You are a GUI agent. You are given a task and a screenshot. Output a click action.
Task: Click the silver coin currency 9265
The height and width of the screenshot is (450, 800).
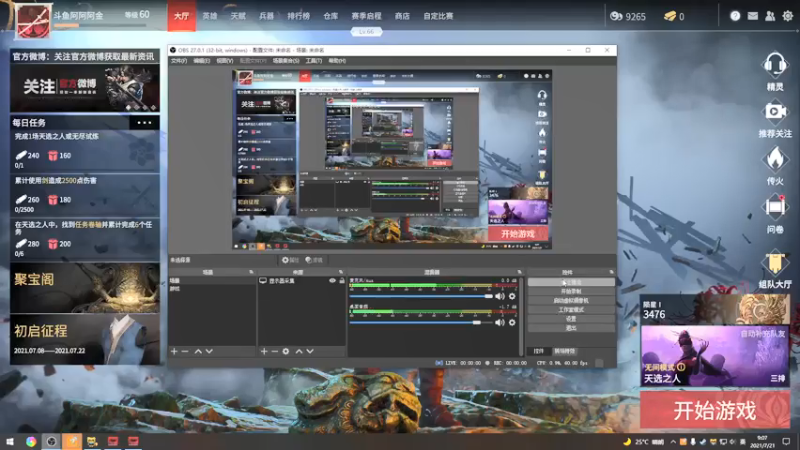(x=628, y=16)
